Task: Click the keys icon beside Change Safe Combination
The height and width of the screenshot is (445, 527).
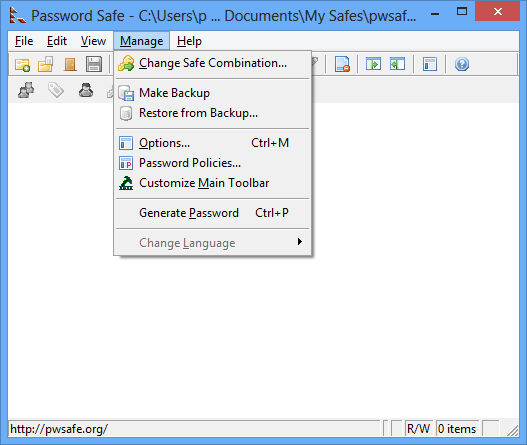Action: pos(126,64)
